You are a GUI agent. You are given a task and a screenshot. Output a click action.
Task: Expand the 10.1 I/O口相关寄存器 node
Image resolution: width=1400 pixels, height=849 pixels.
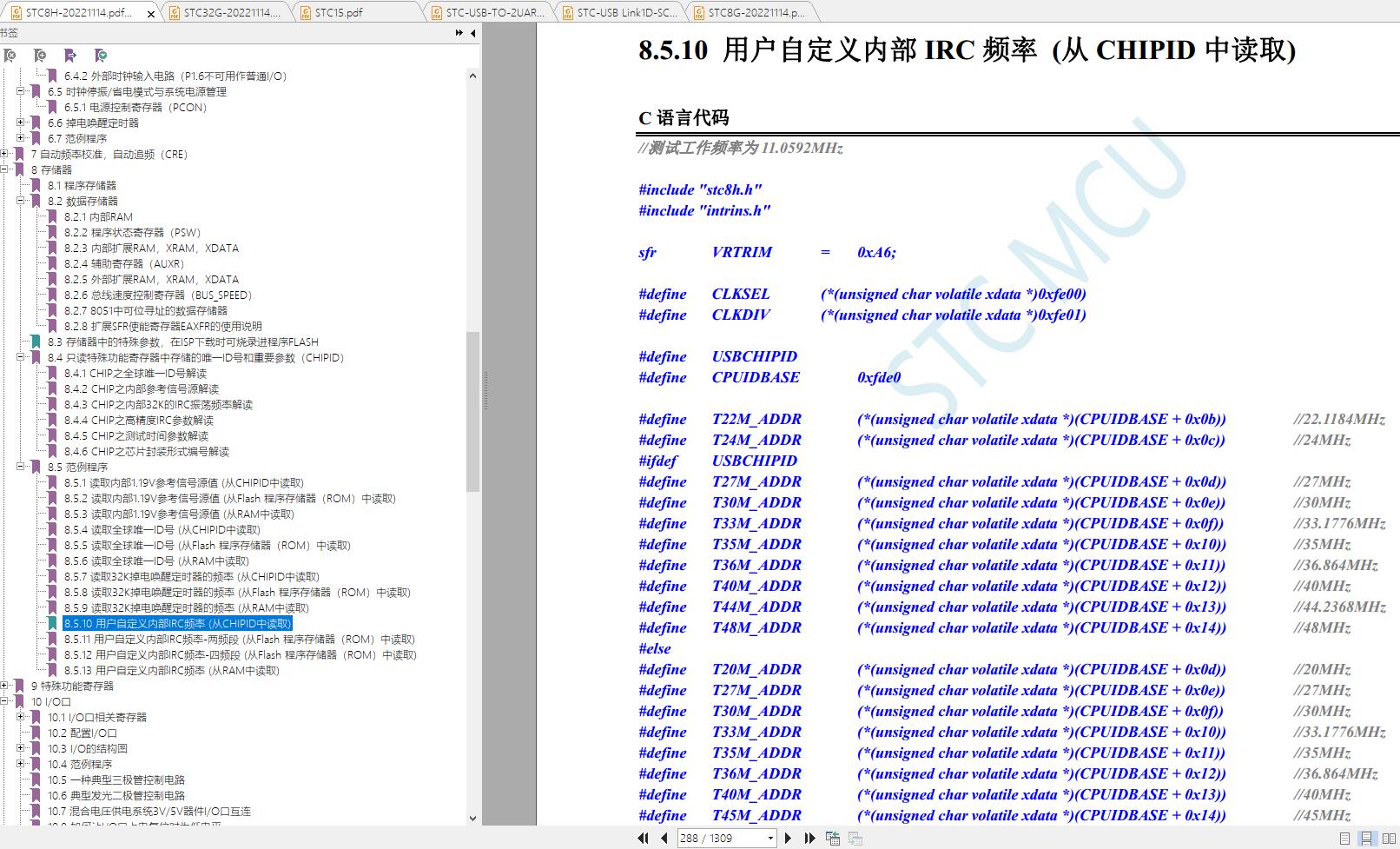pyautogui.click(x=21, y=717)
